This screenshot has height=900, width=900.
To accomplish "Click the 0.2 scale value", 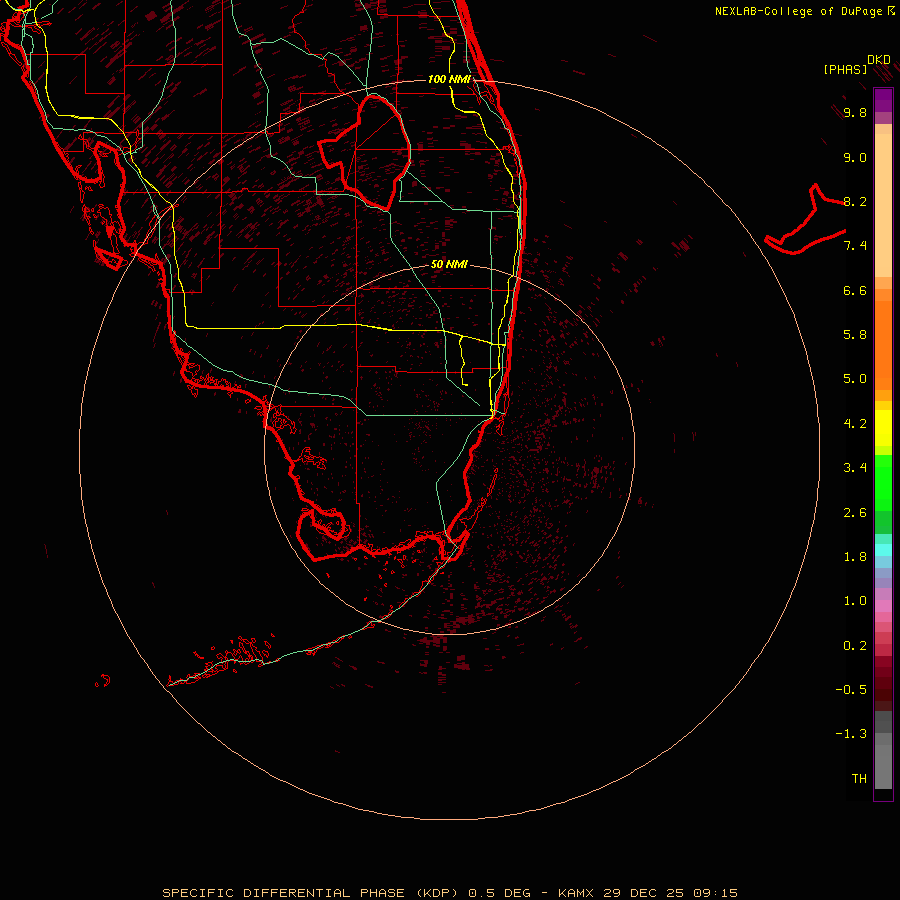I will (x=855, y=646).
